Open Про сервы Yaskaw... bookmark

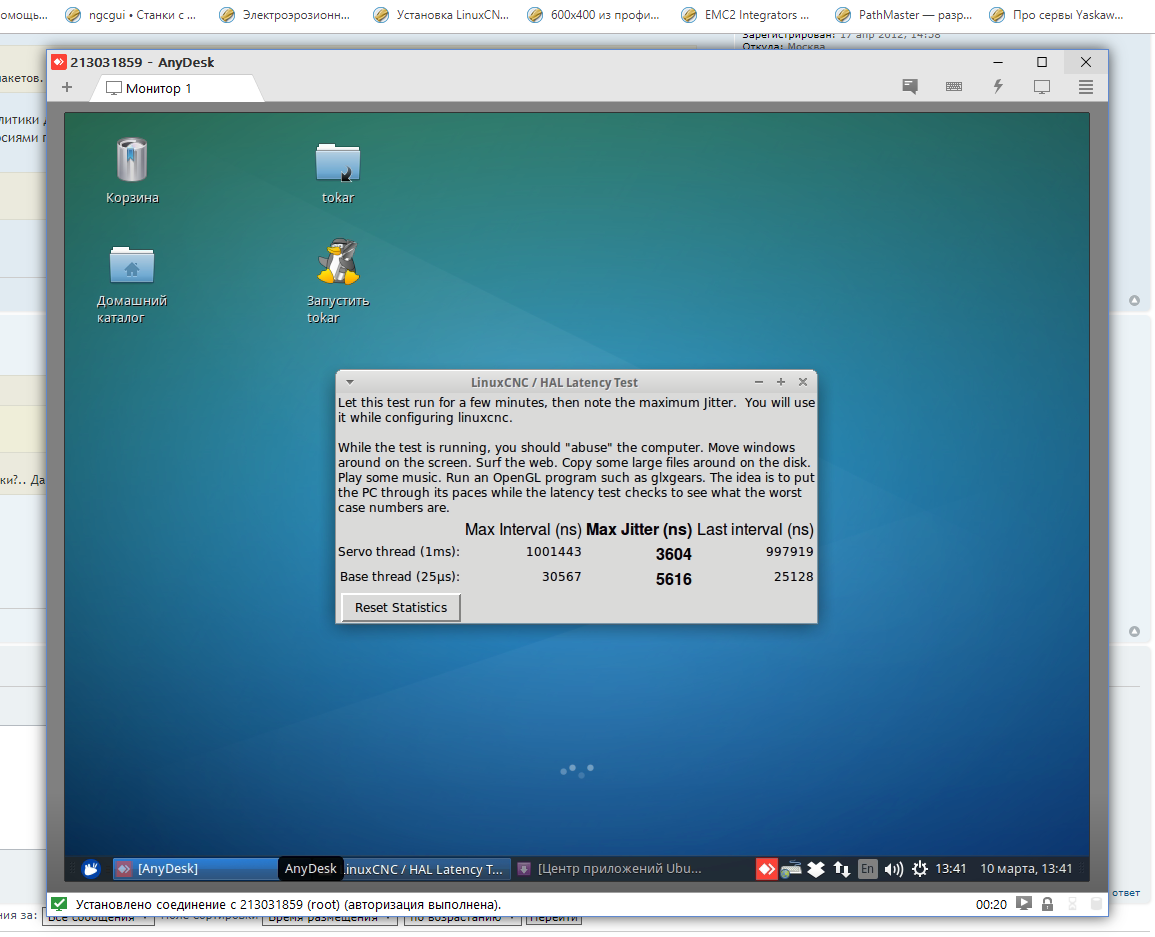pos(1056,15)
